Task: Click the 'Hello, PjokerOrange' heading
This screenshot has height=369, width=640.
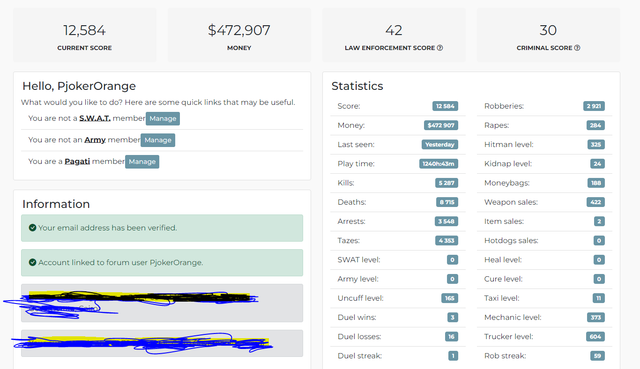Action: (79, 86)
